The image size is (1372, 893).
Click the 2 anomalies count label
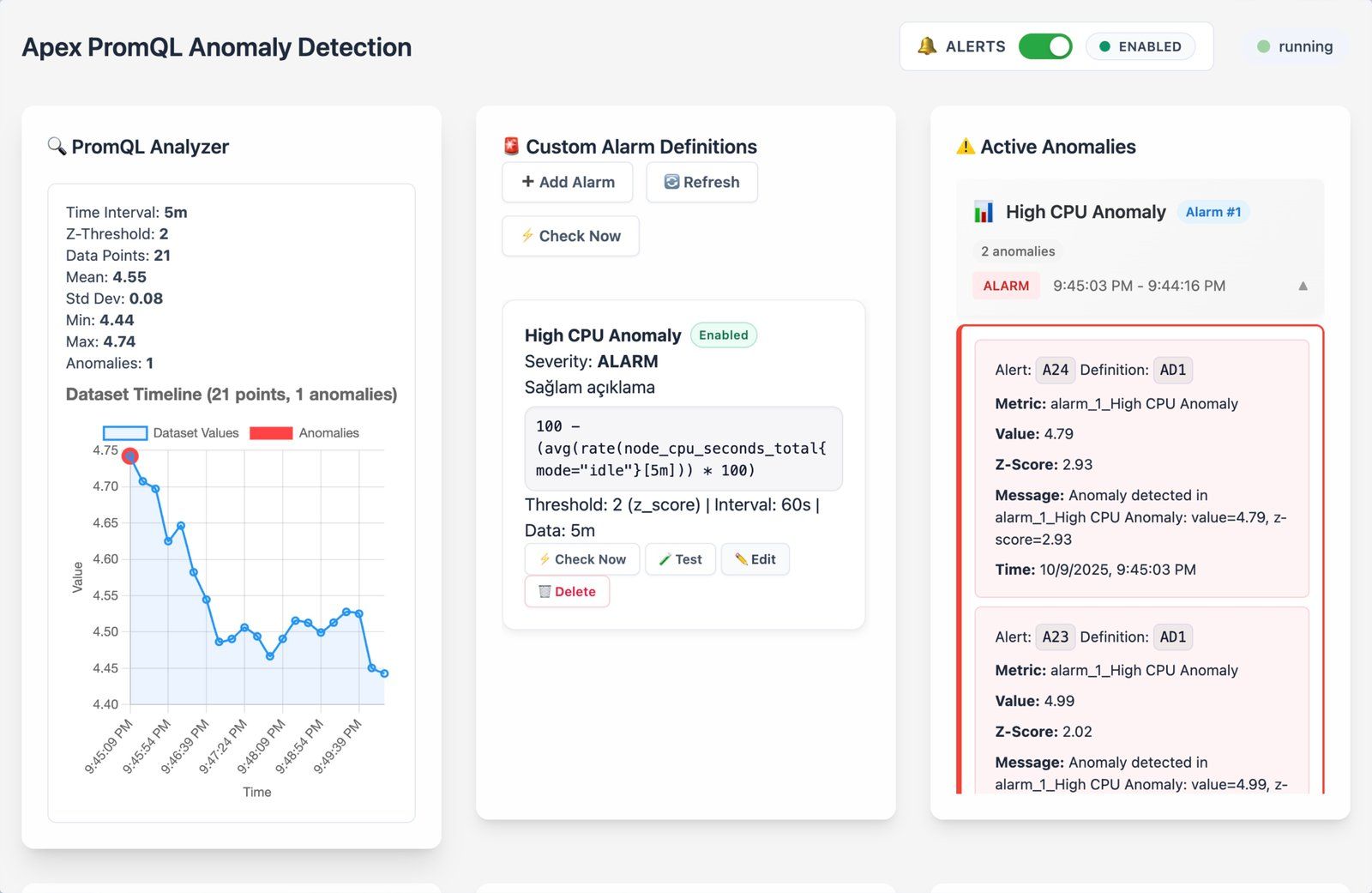[x=1018, y=251]
